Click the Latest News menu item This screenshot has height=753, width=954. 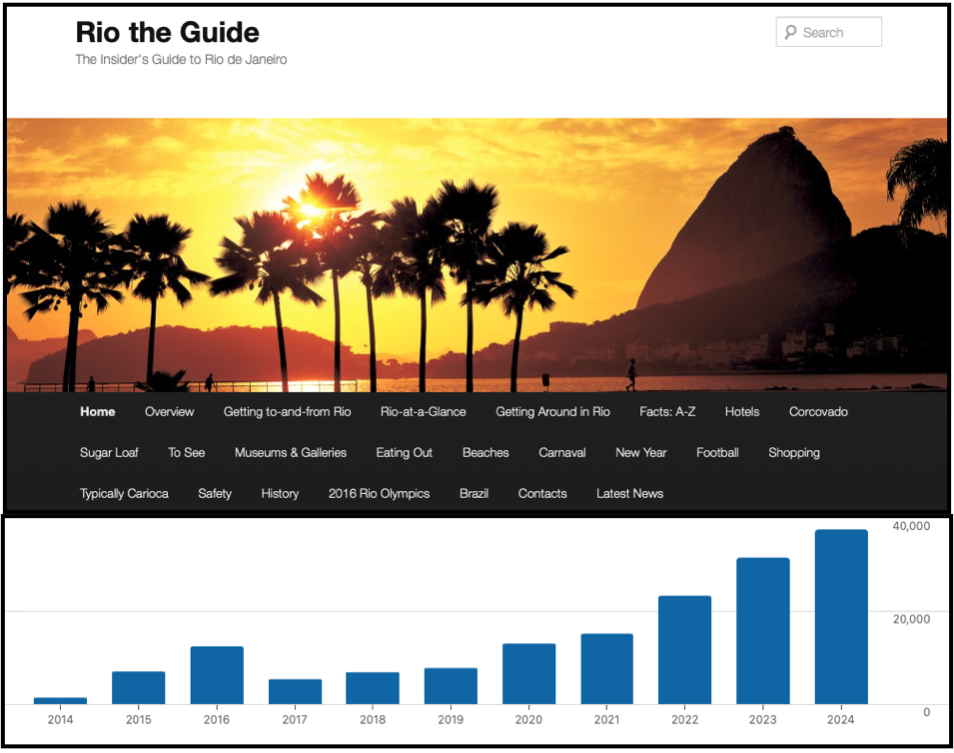click(x=629, y=494)
